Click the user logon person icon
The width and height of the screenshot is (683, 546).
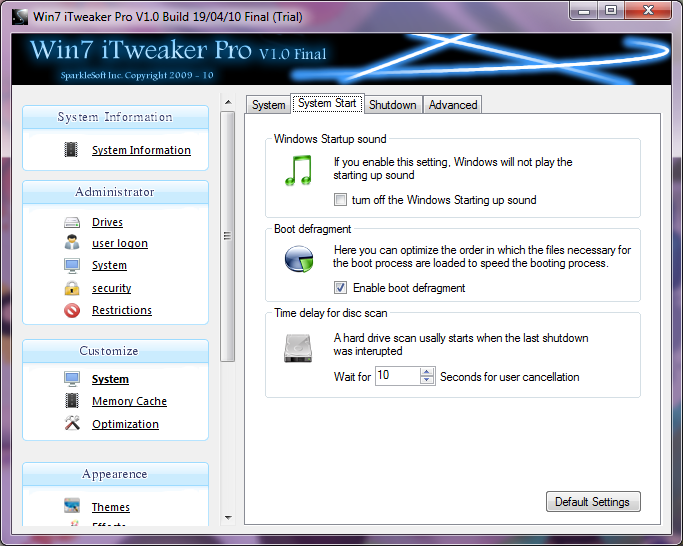(x=72, y=242)
